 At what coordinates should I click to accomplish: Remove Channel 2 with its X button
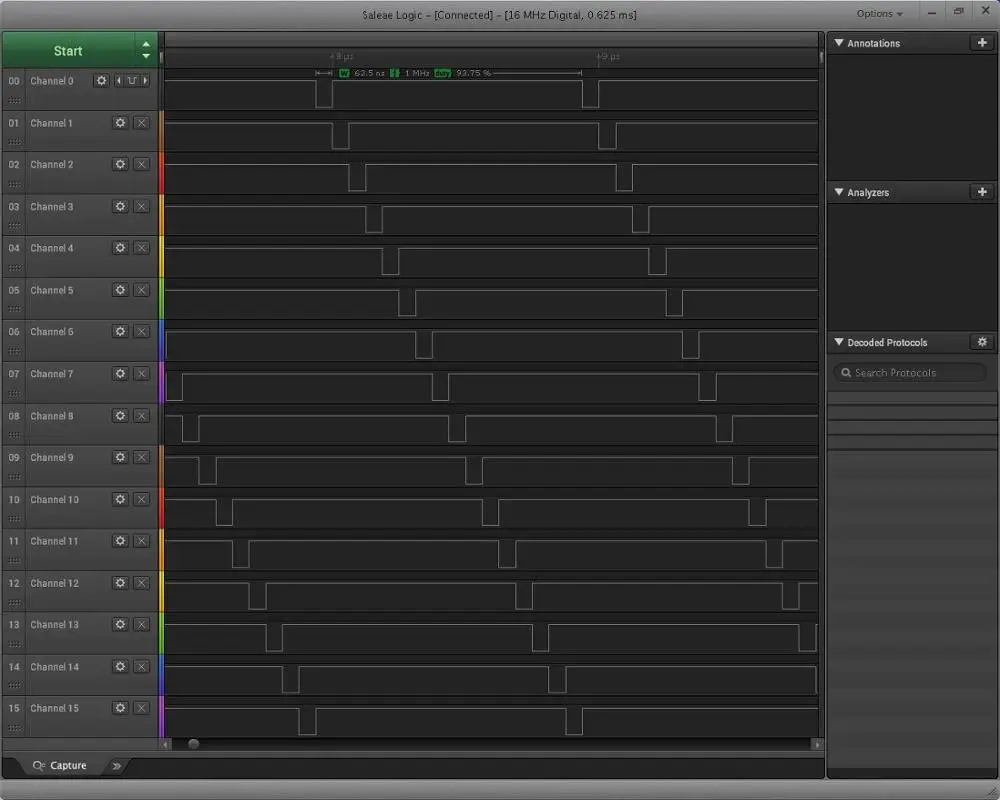click(x=142, y=164)
